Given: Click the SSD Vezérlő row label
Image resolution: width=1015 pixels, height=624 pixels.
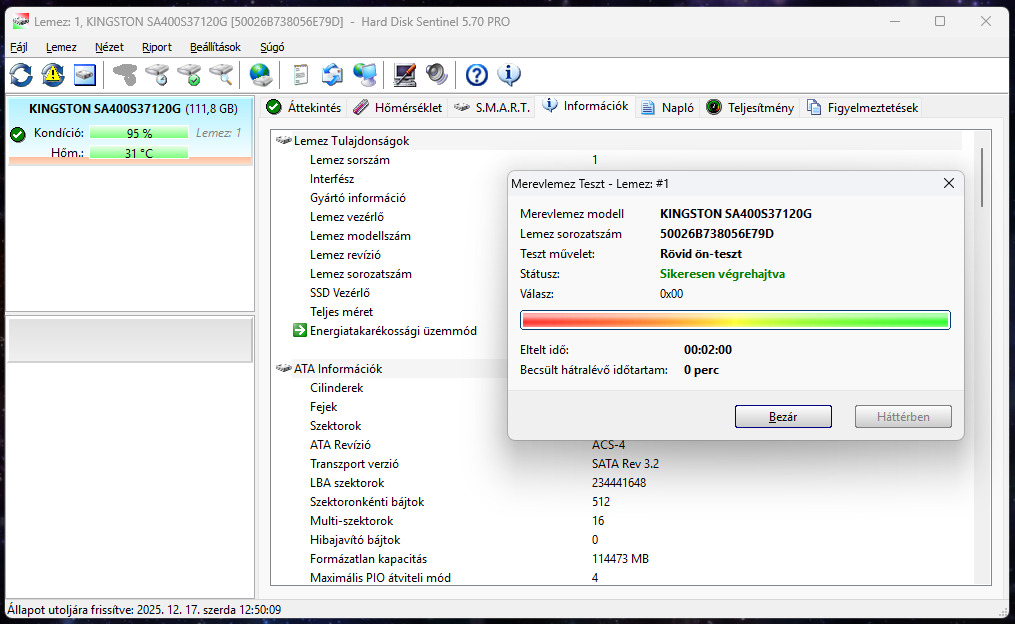Looking at the screenshot, I should (x=340, y=293).
